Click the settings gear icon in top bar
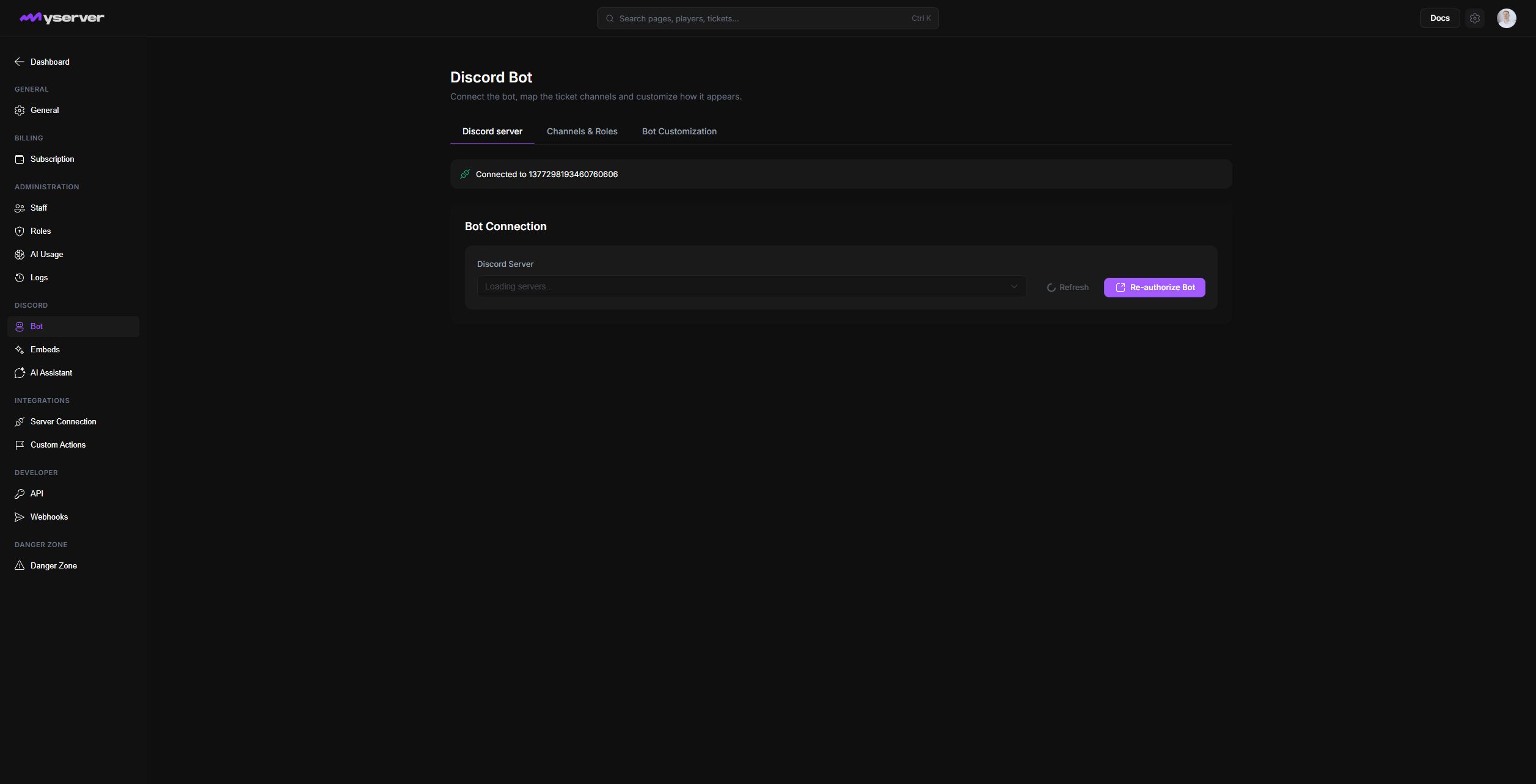The width and height of the screenshot is (1536, 784). pos(1474,18)
